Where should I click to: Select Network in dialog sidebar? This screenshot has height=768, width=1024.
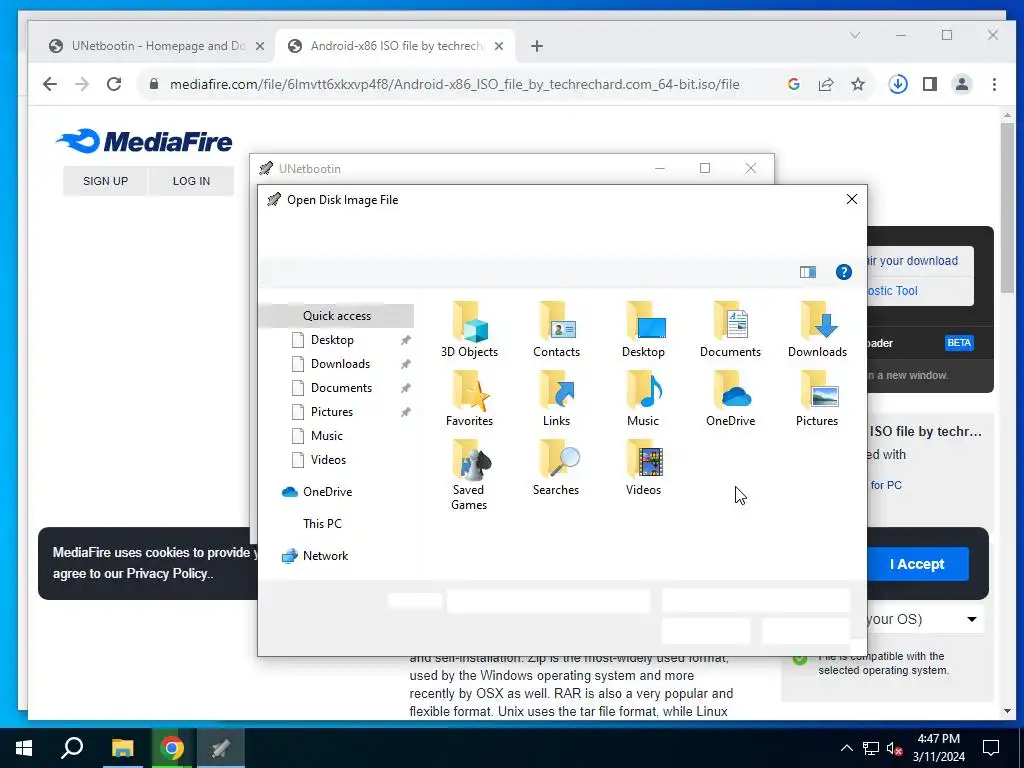point(315,556)
